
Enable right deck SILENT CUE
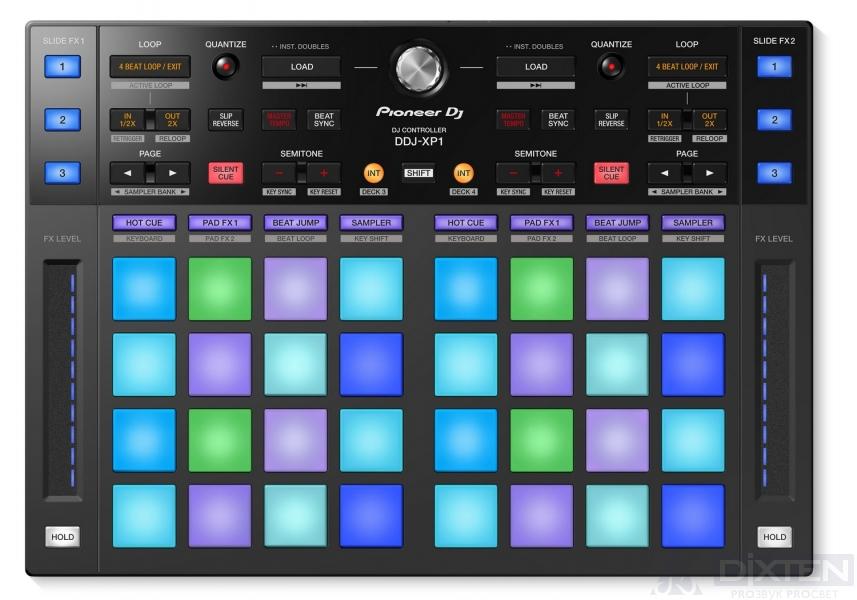click(611, 173)
